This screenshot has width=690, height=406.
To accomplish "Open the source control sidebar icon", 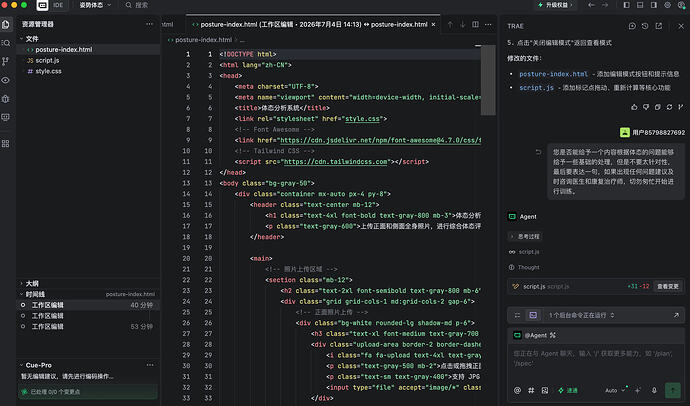I will point(6,62).
